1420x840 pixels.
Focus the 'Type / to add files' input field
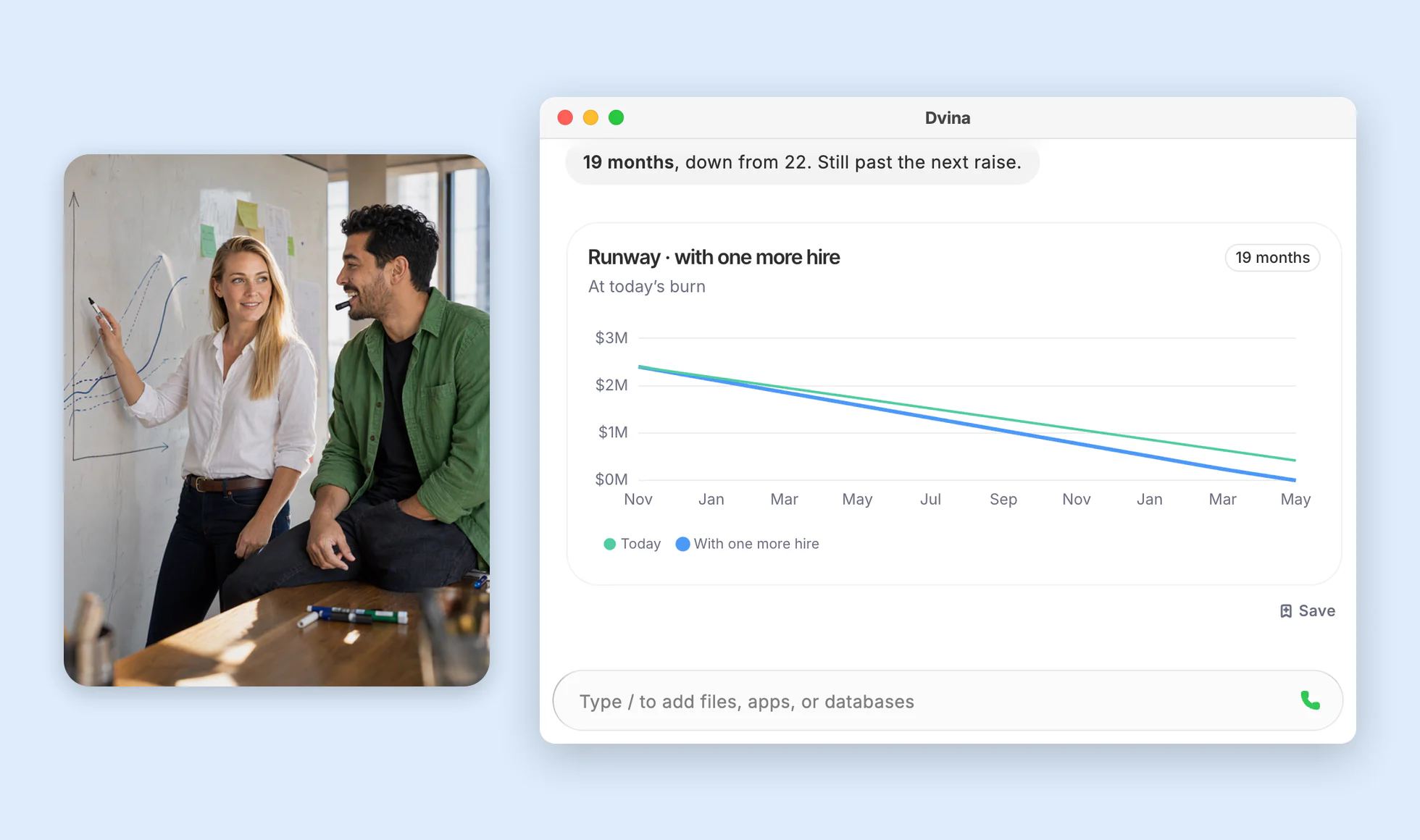tap(948, 701)
